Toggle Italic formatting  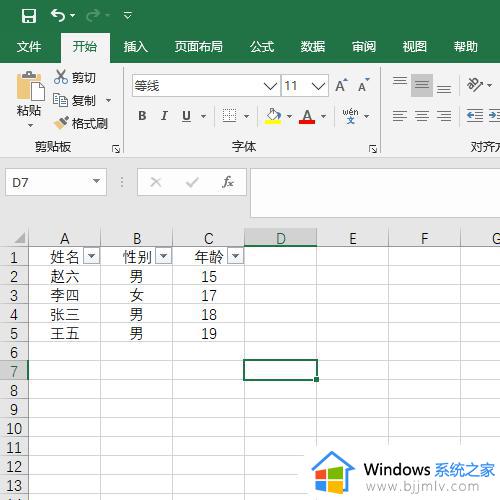(x=164, y=116)
